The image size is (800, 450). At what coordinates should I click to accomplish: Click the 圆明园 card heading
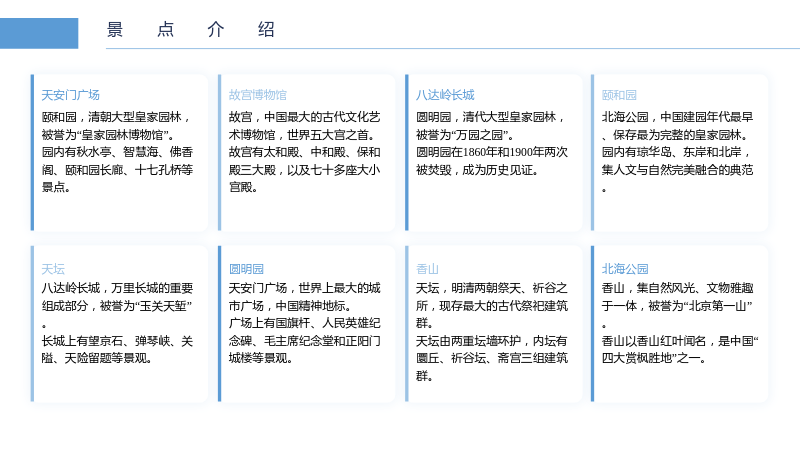(246, 269)
